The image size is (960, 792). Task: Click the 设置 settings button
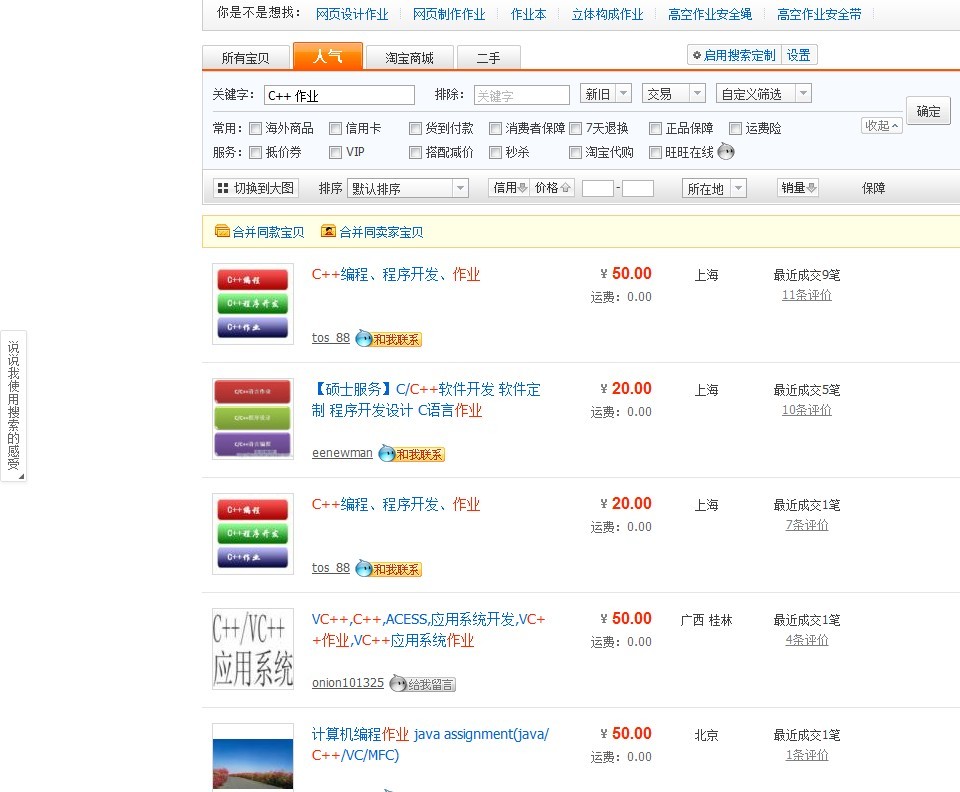tap(799, 55)
